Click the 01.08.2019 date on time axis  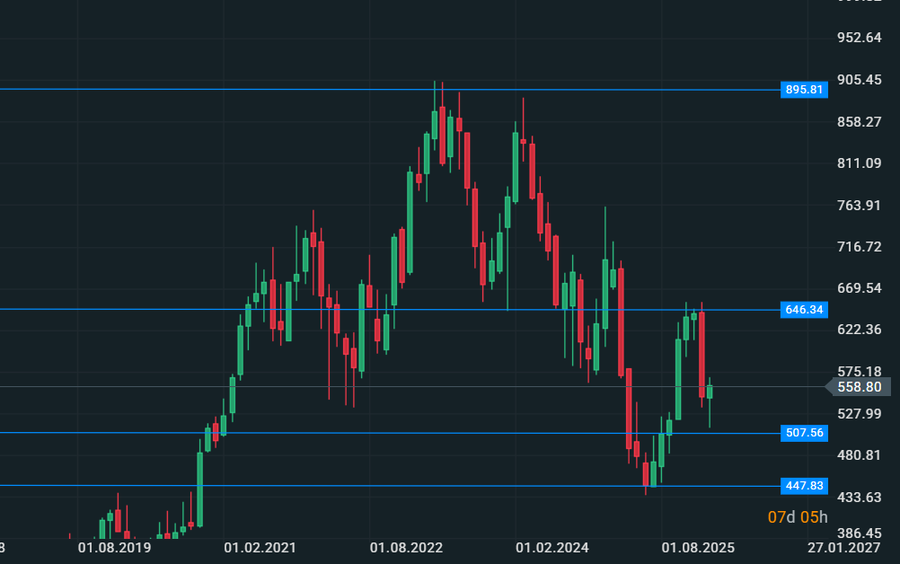tap(114, 548)
